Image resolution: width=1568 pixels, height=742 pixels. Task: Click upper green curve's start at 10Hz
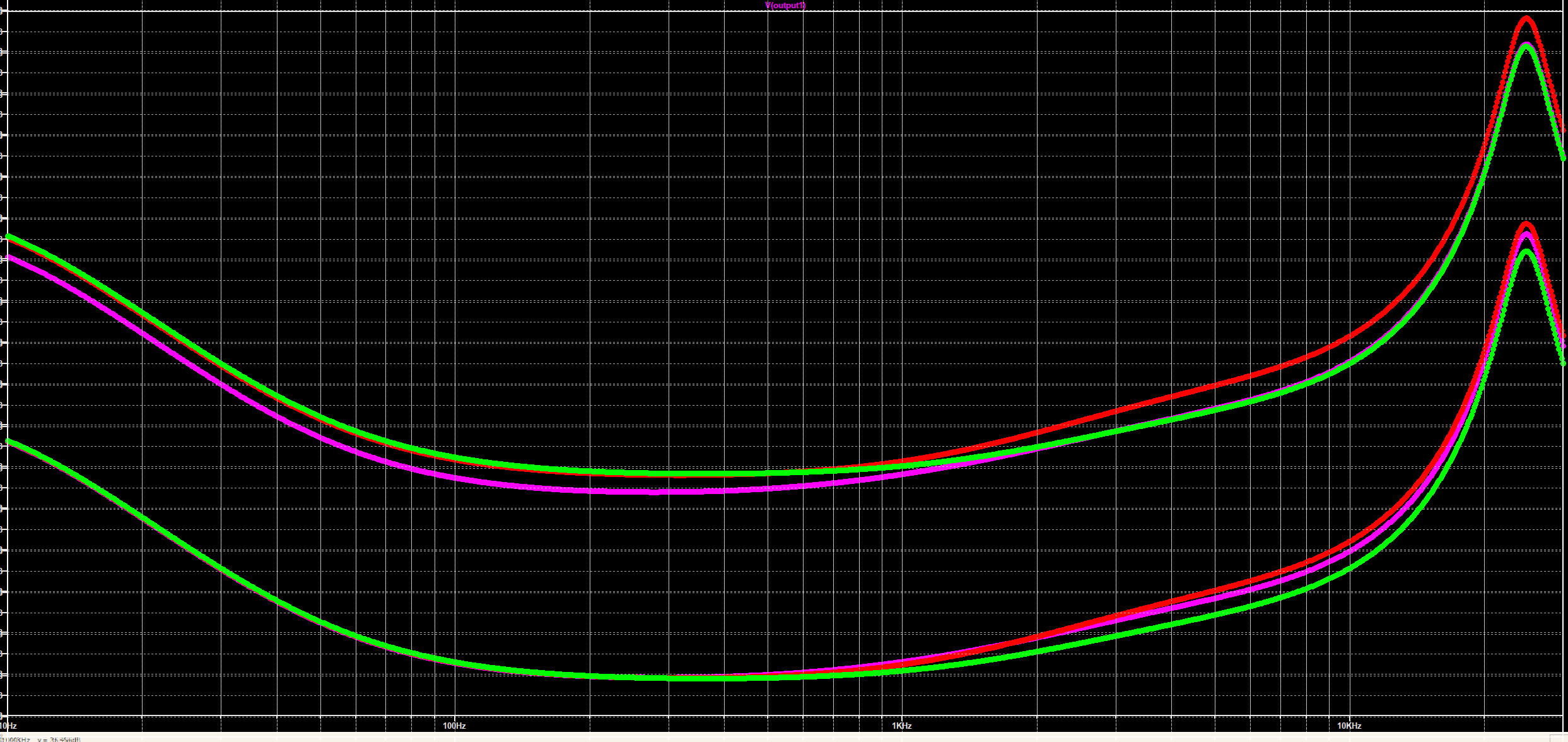(8, 237)
